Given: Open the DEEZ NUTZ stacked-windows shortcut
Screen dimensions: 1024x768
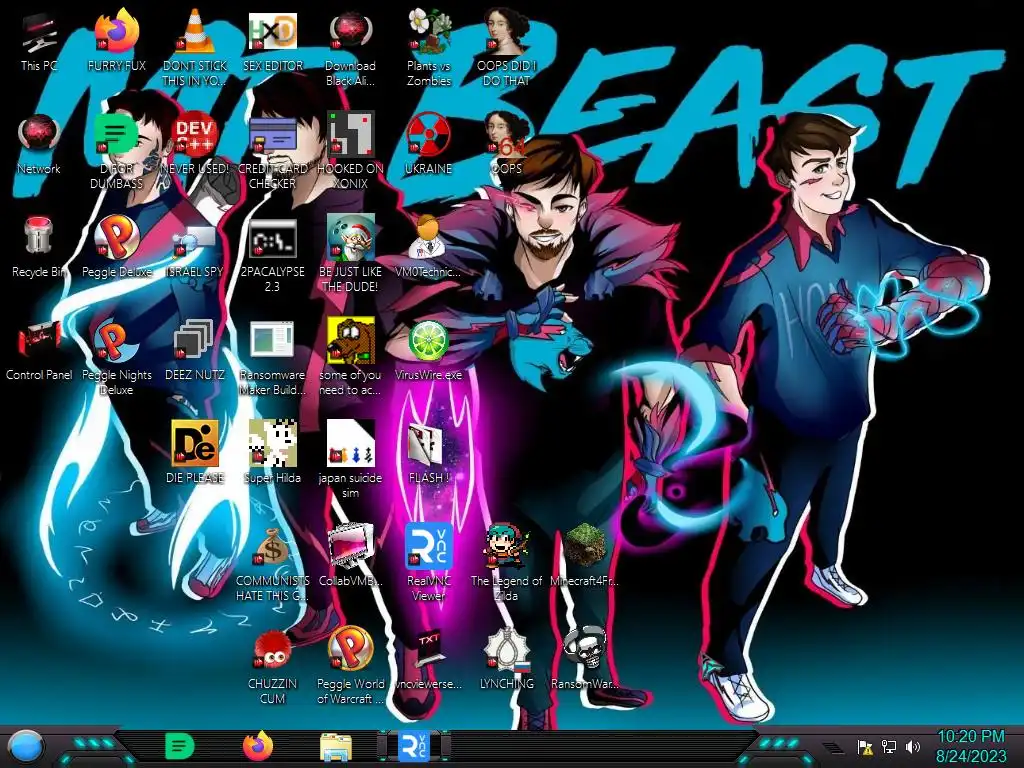Looking at the screenshot, I should coord(195,351).
